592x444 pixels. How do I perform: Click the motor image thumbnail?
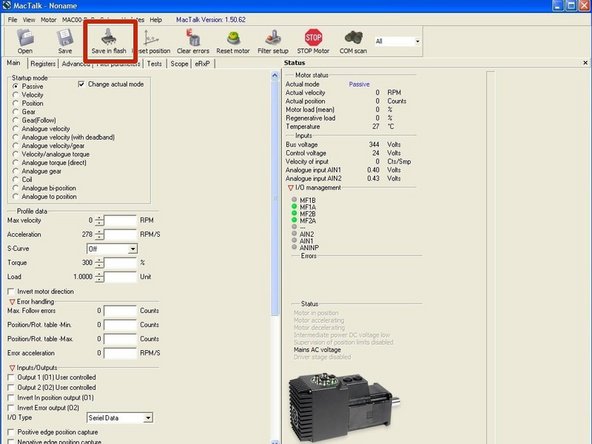(x=344, y=407)
